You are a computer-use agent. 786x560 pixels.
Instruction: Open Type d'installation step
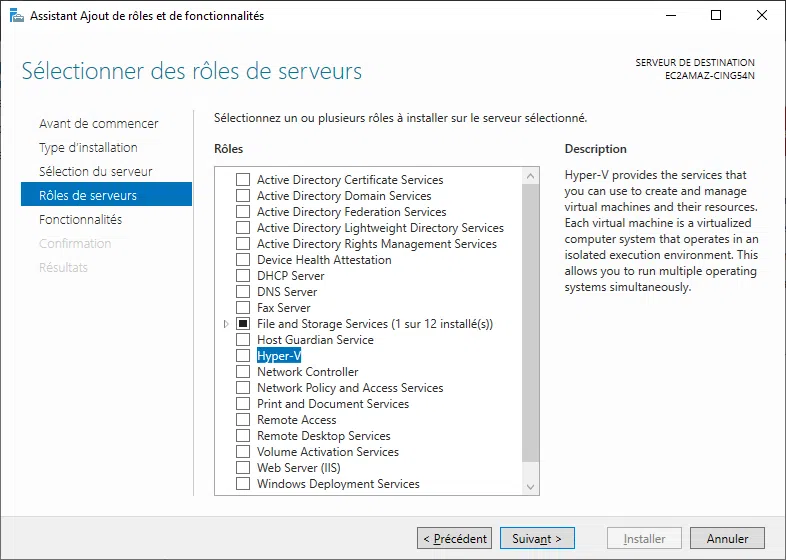(x=88, y=148)
